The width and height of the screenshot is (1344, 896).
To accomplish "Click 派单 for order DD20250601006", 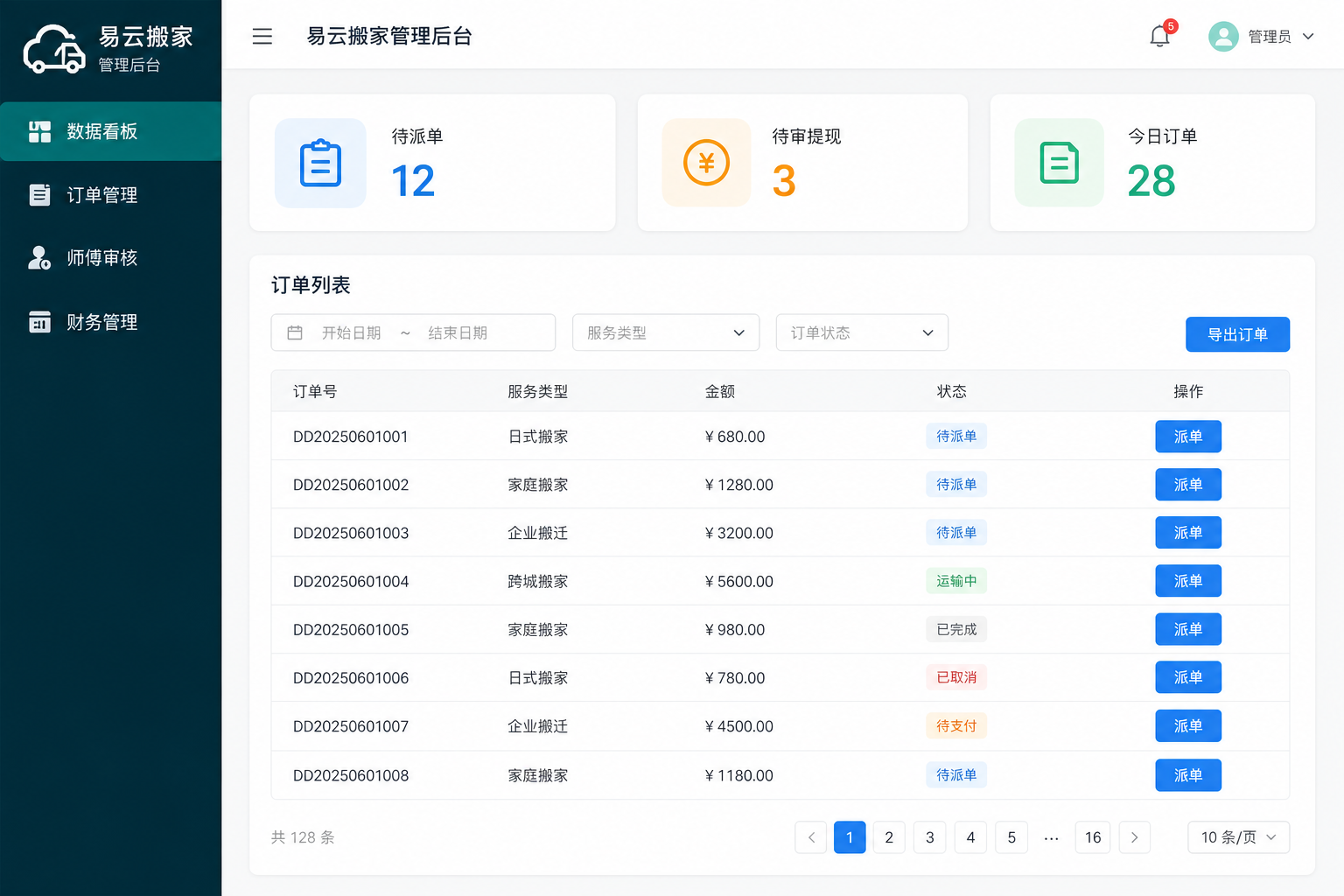I will click(1188, 677).
